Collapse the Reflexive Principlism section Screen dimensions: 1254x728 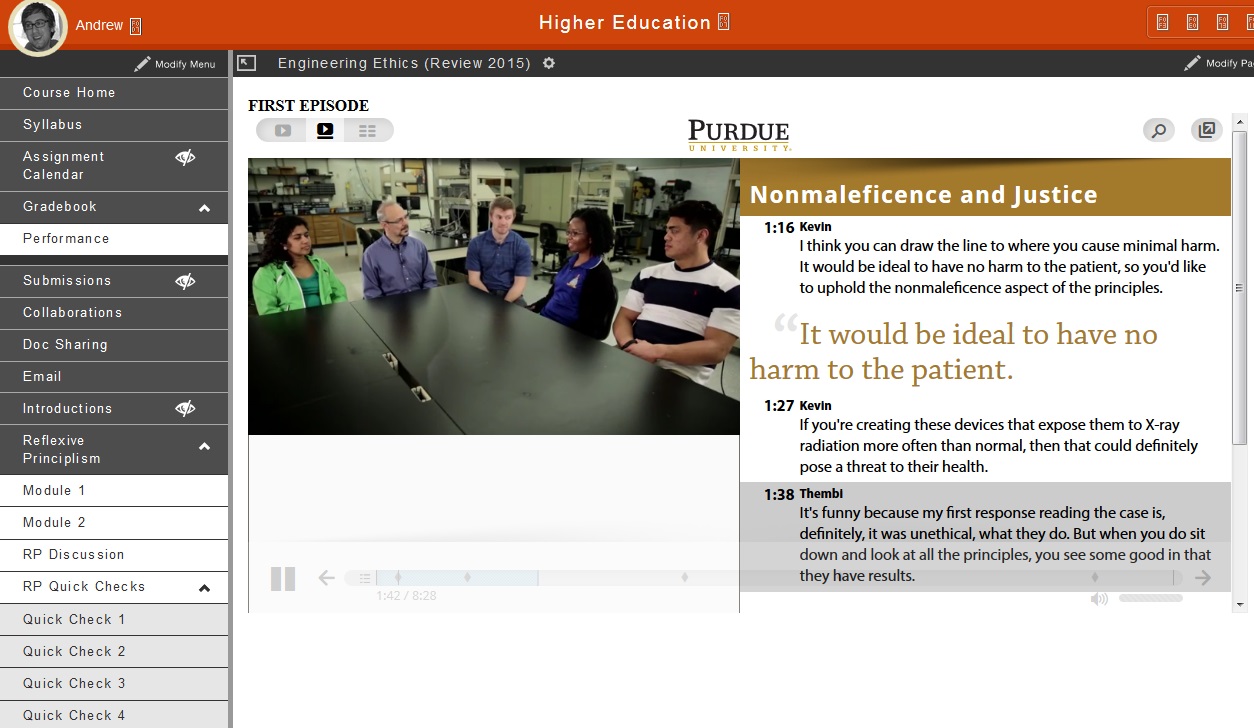point(205,447)
